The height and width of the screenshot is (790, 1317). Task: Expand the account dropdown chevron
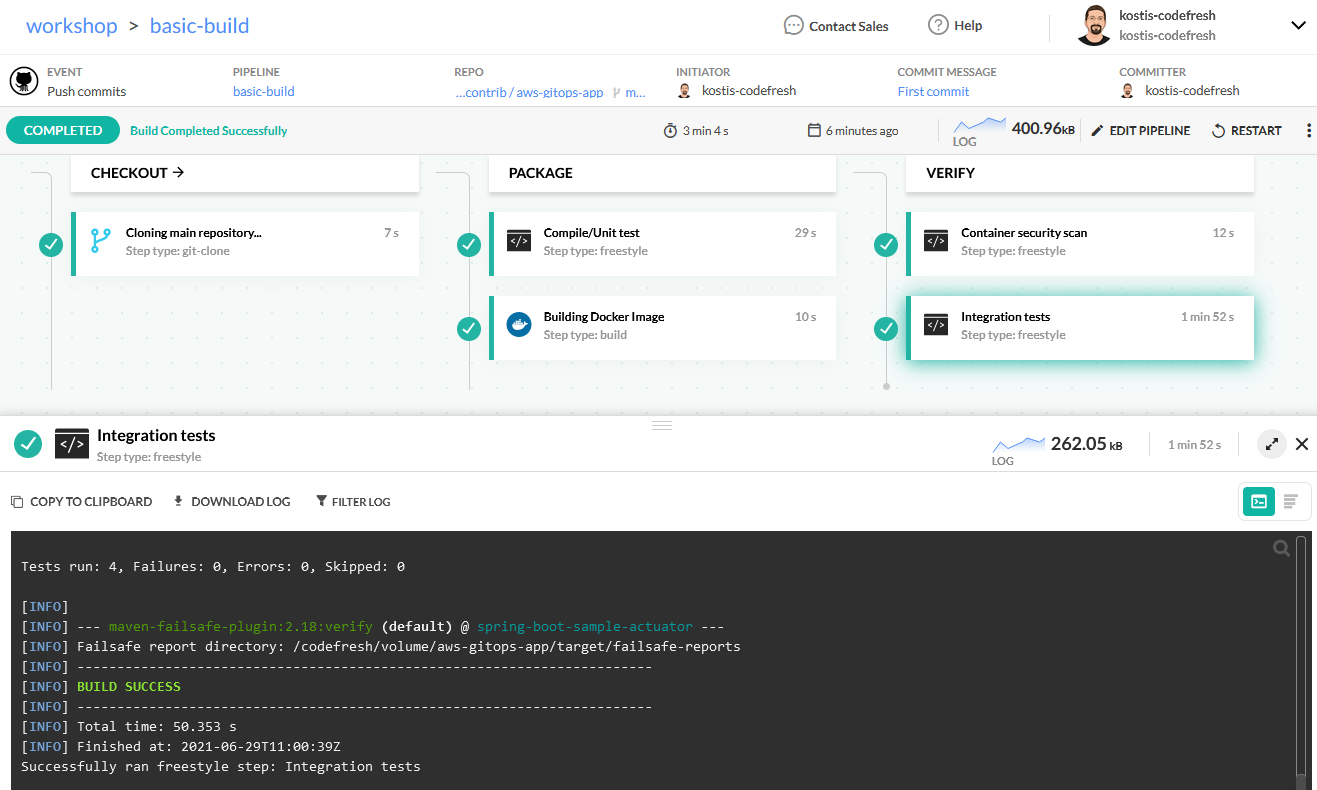pos(1298,26)
